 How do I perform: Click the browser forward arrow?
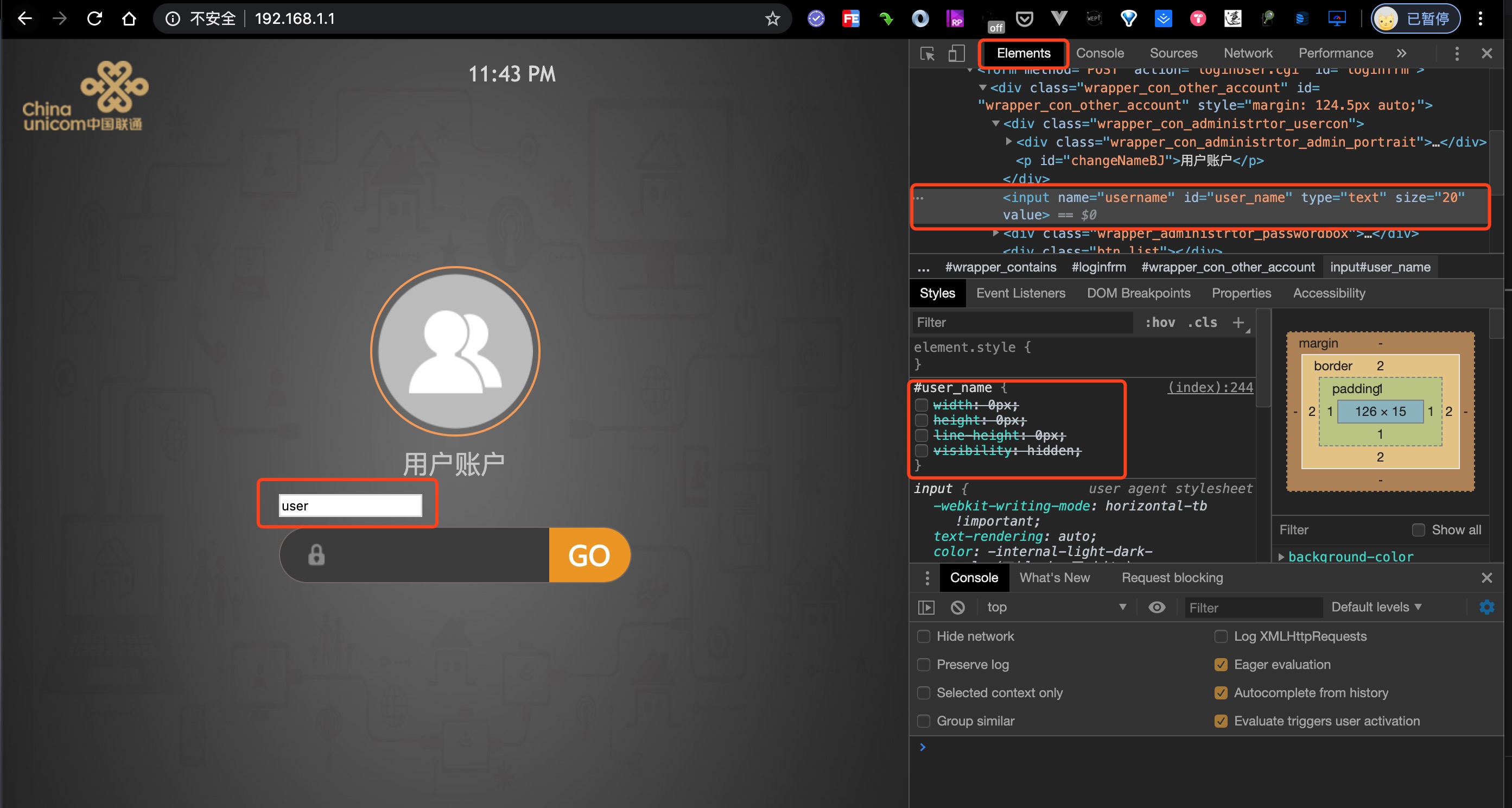click(x=59, y=19)
